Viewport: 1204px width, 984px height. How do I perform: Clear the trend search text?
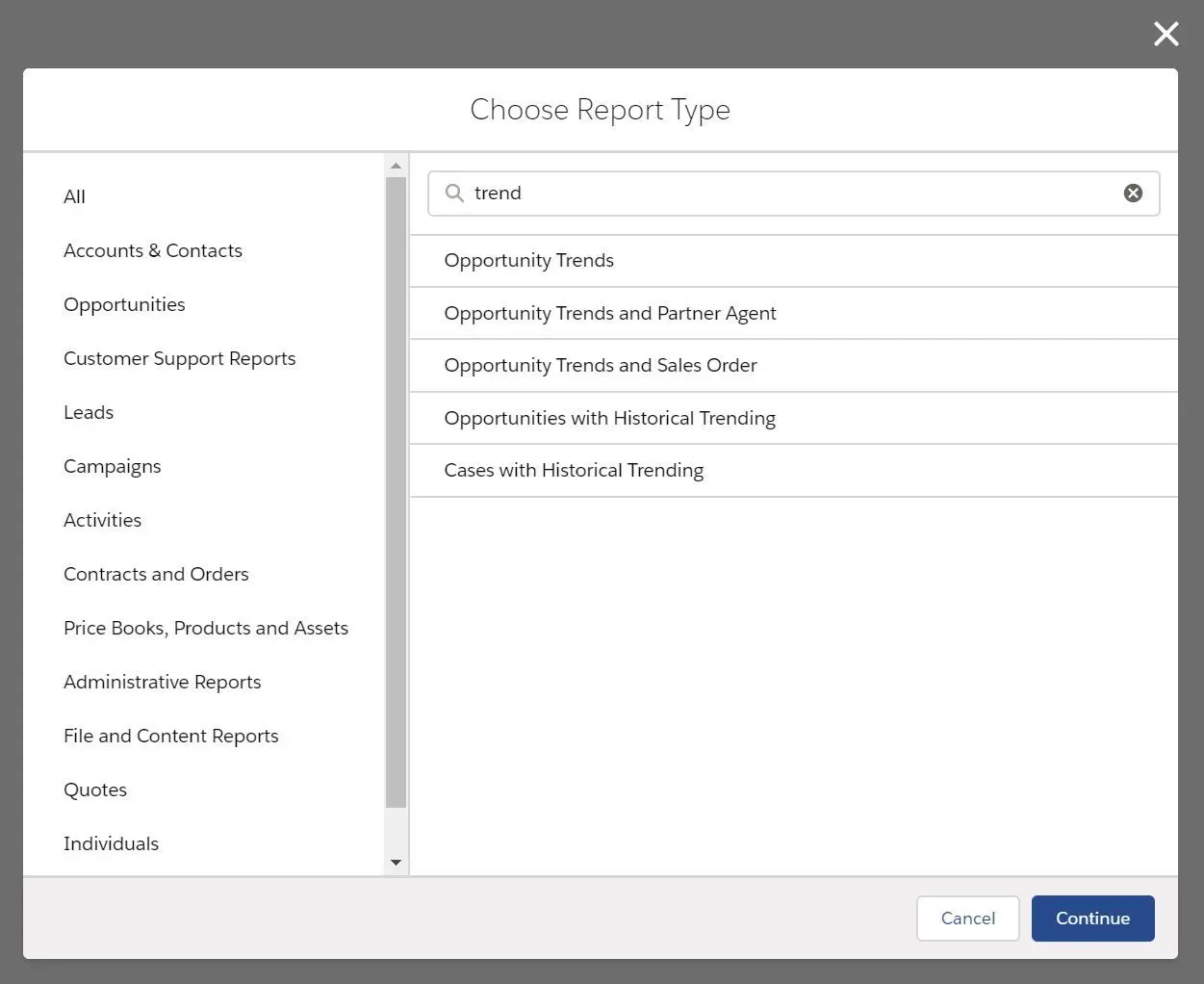(1133, 194)
